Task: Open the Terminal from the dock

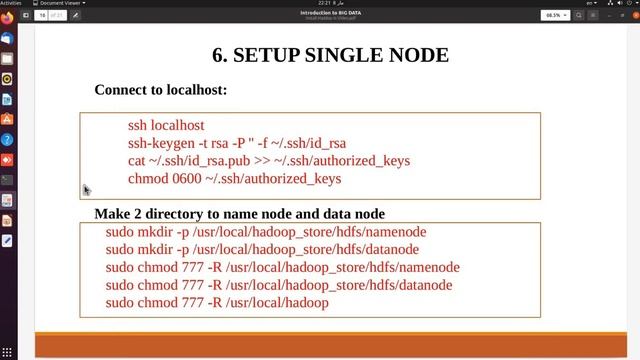Action: coord(7,180)
